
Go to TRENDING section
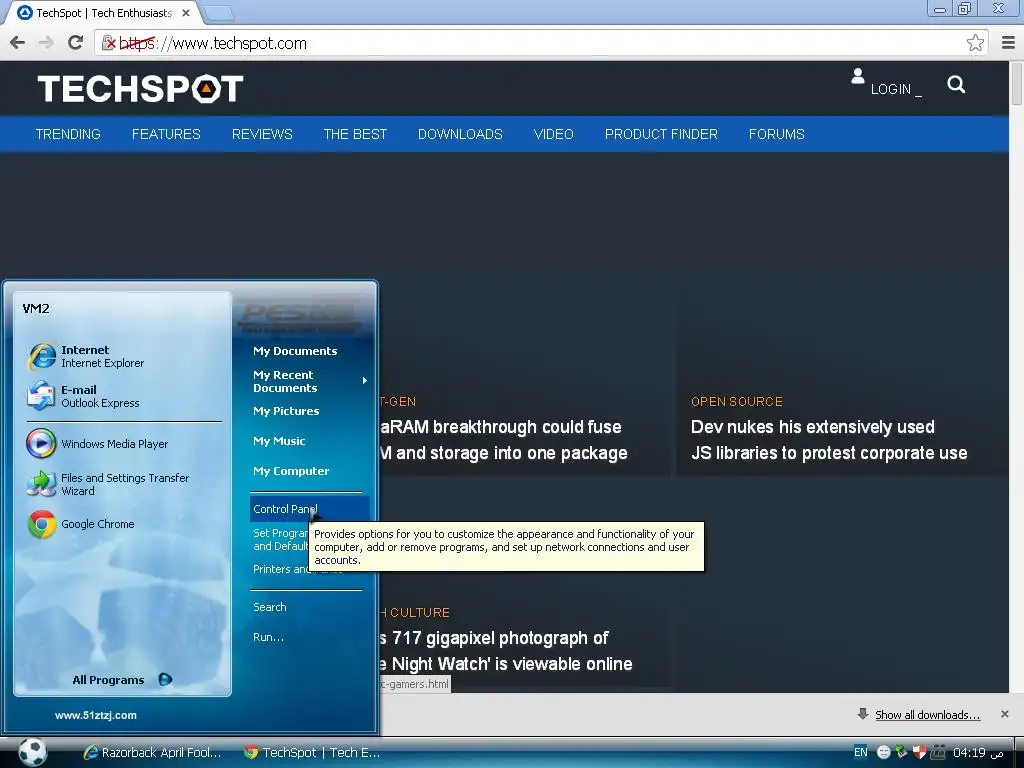(68, 135)
